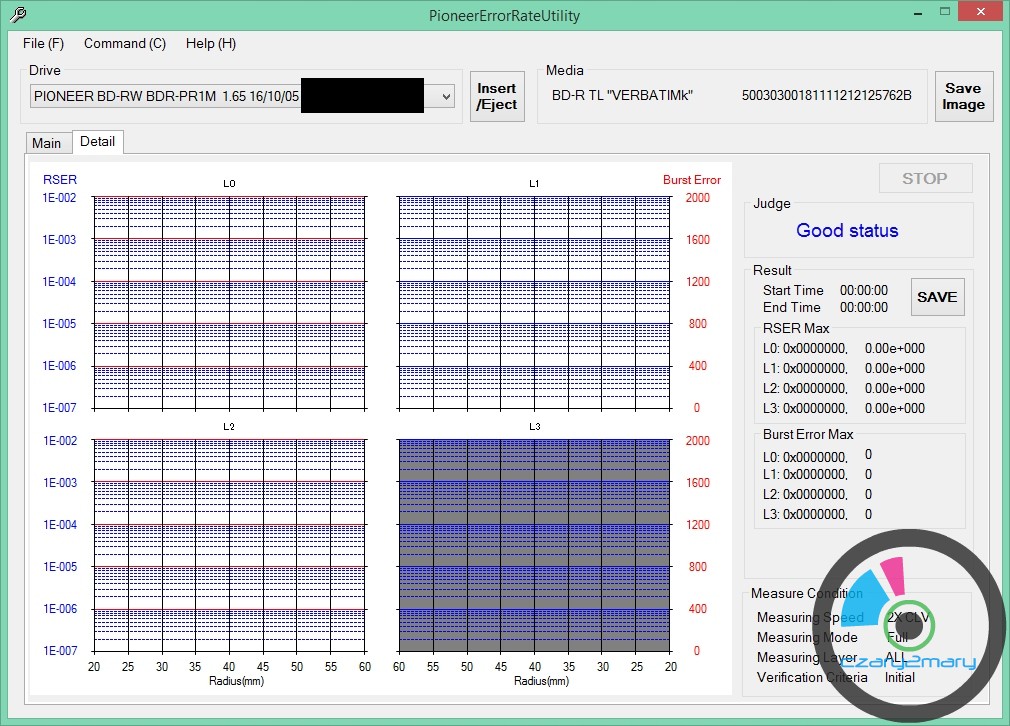The image size is (1010, 726).
Task: Click inside the L0 layer graph
Action: [229, 302]
